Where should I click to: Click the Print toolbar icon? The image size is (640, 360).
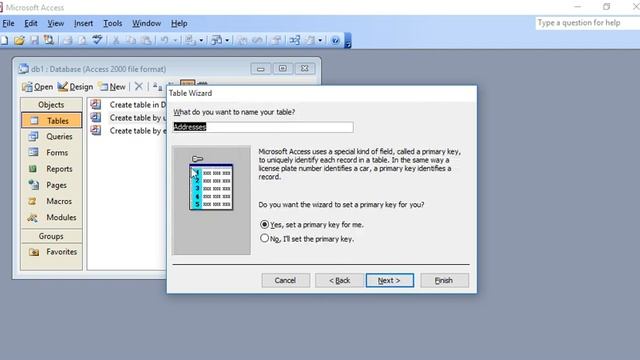pos(68,40)
